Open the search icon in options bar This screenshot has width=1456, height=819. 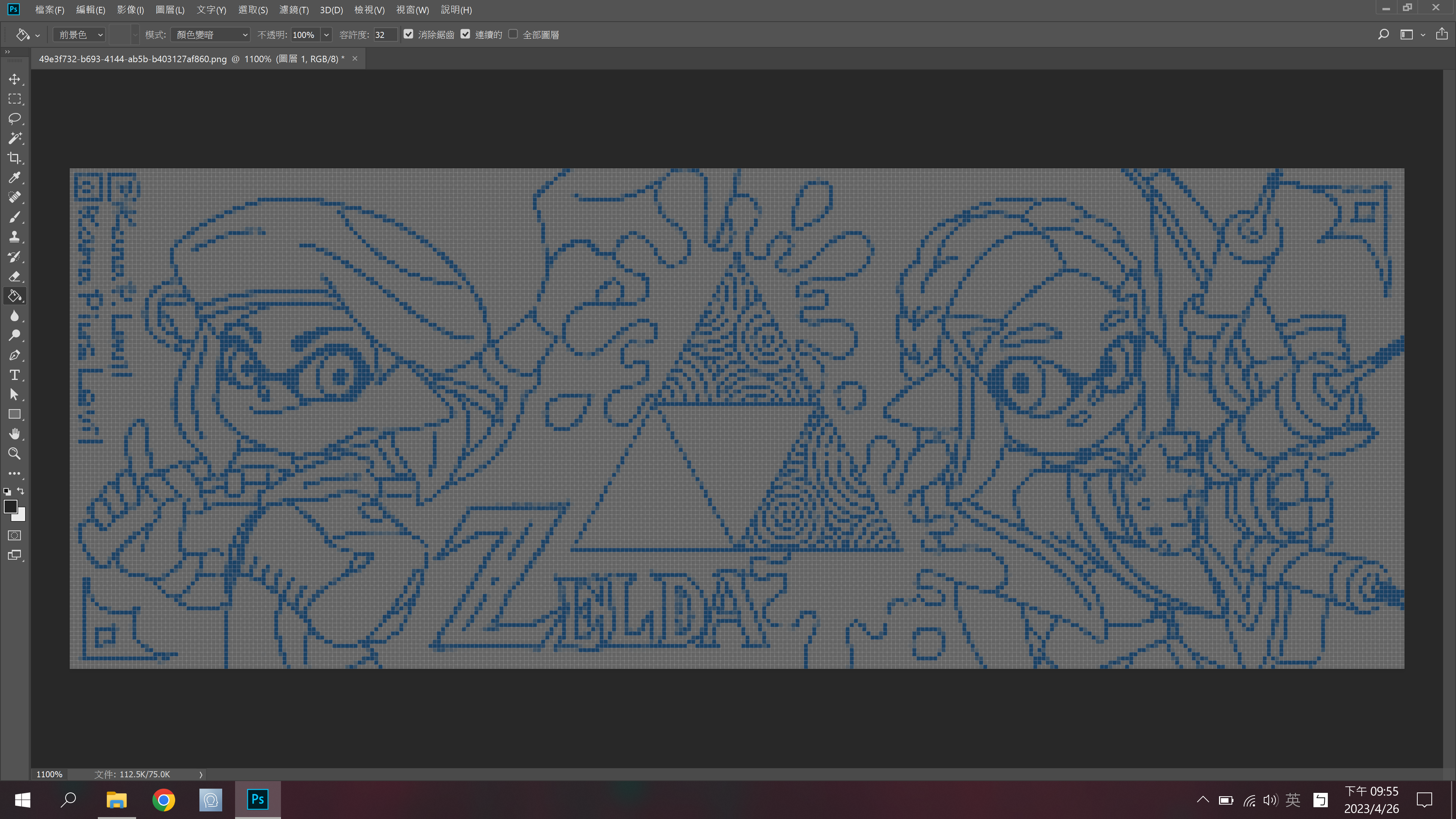point(1383,35)
